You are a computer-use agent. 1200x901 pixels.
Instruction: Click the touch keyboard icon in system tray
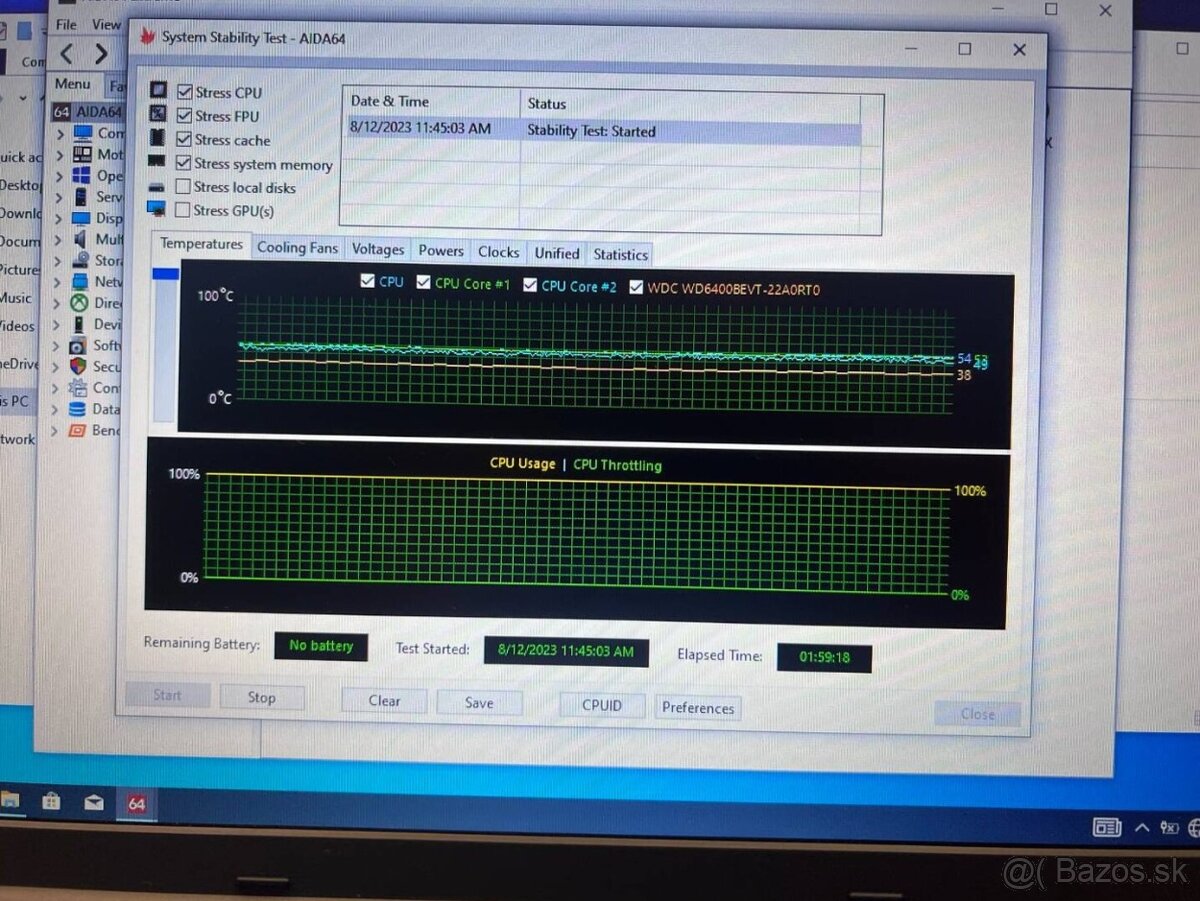[x=1107, y=826]
